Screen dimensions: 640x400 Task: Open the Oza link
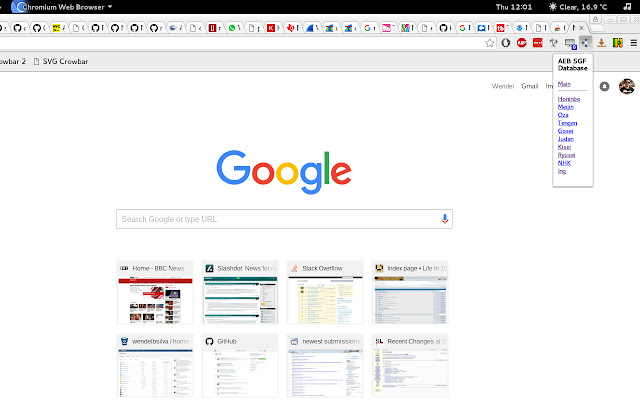tap(563, 115)
